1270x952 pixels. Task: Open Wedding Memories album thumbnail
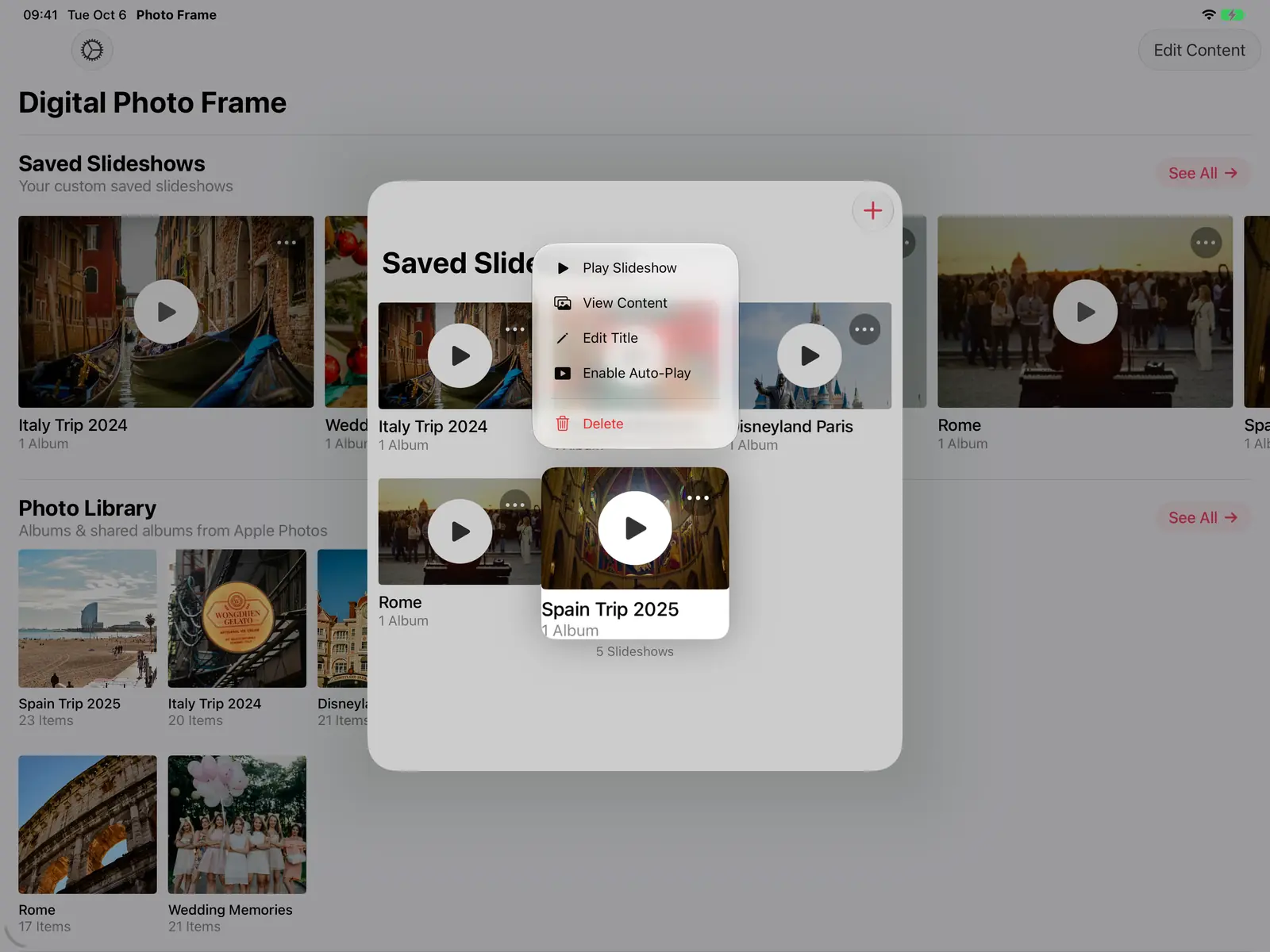[237, 825]
